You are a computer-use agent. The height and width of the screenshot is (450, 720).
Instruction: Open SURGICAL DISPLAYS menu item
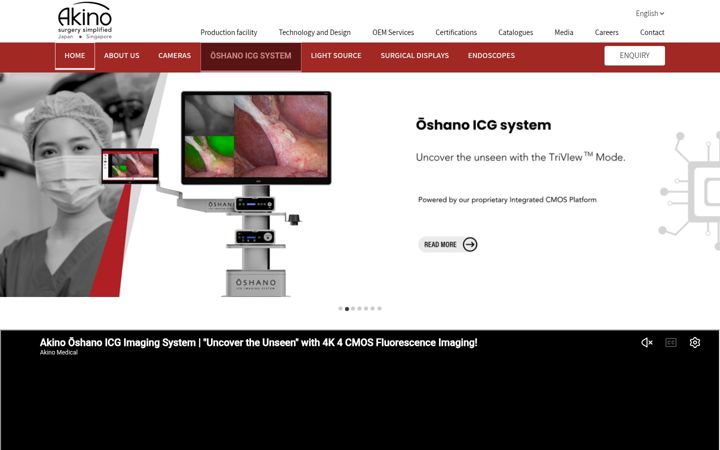click(x=415, y=56)
